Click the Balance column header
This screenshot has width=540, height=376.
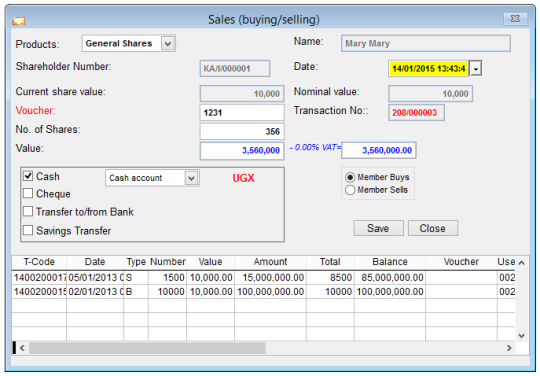(390, 262)
